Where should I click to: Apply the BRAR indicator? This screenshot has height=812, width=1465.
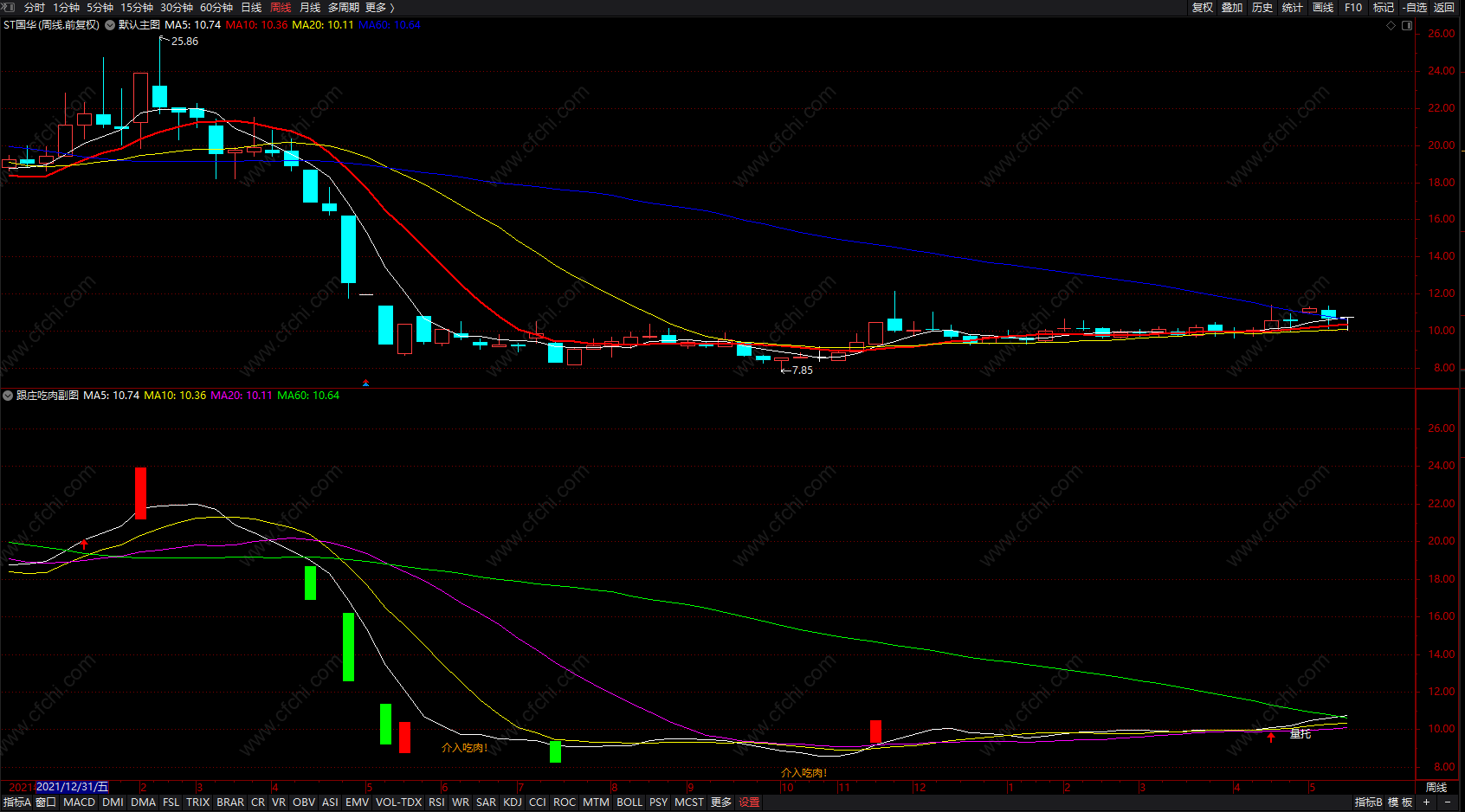[230, 802]
